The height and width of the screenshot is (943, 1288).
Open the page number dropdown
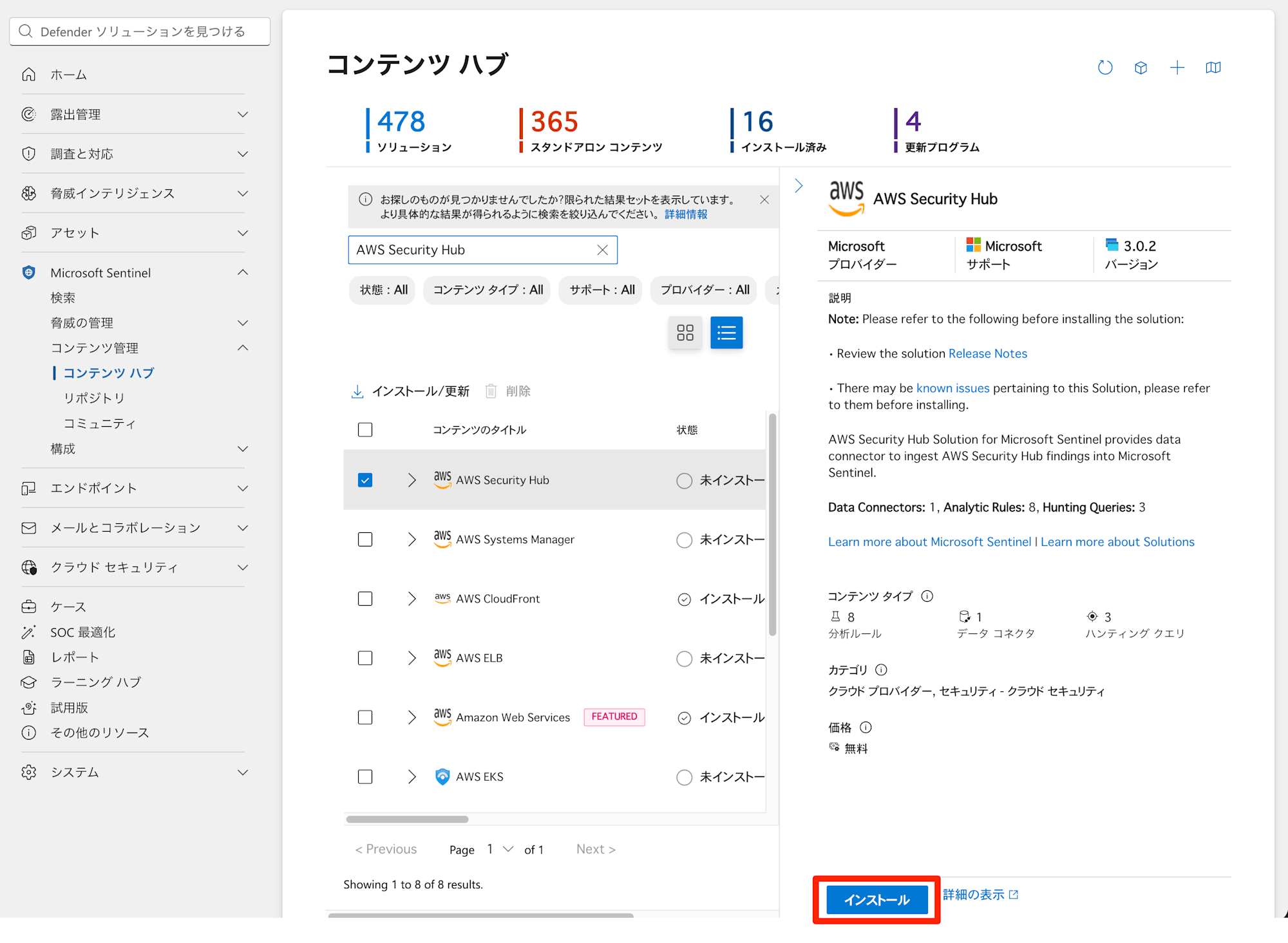tap(500, 849)
